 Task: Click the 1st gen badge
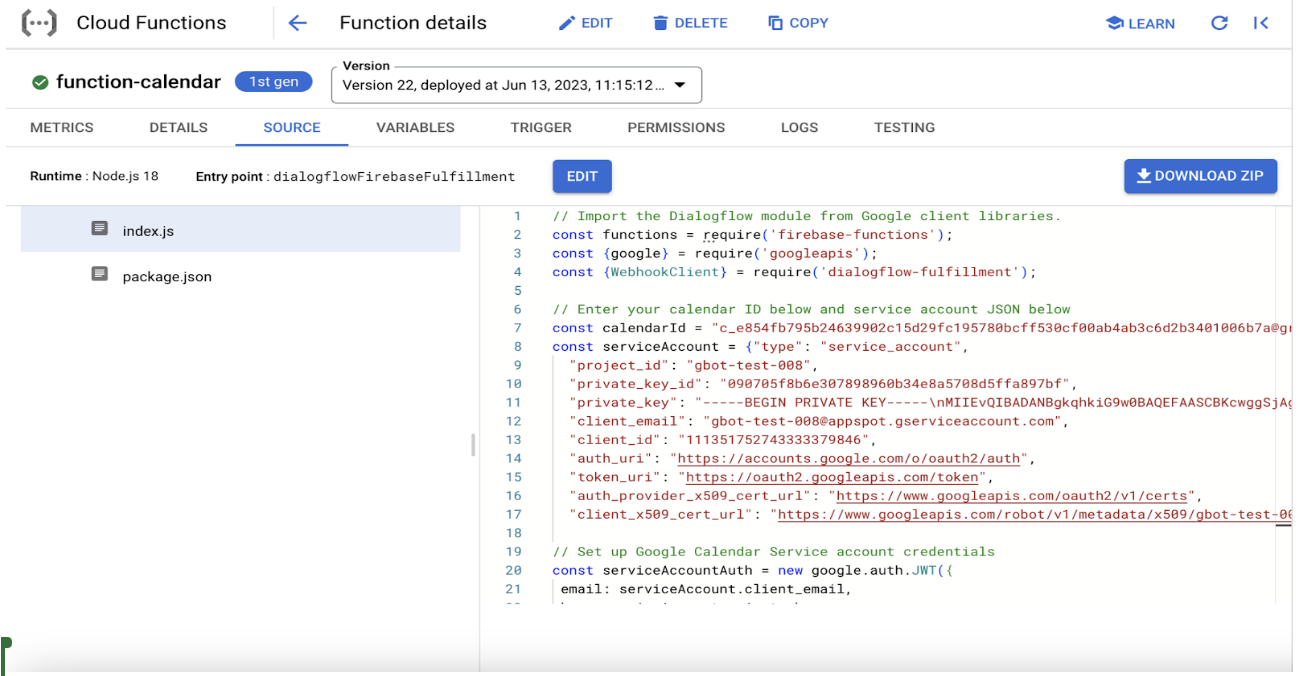pyautogui.click(x=274, y=82)
